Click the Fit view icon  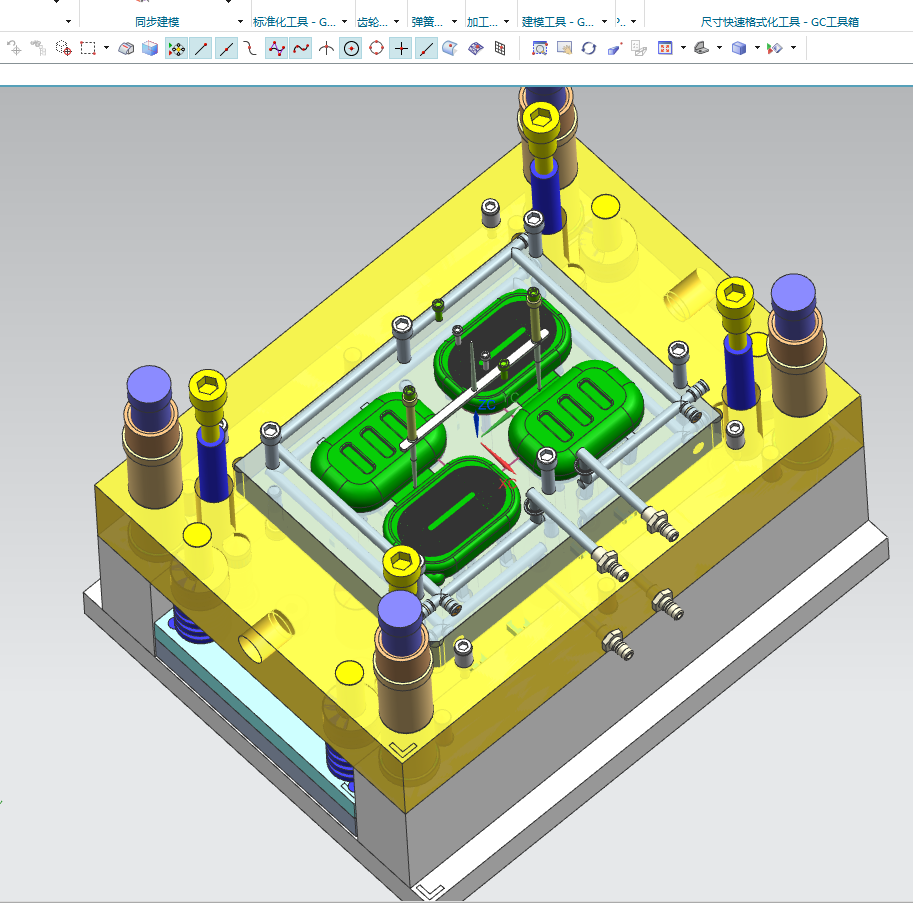pyautogui.click(x=665, y=48)
